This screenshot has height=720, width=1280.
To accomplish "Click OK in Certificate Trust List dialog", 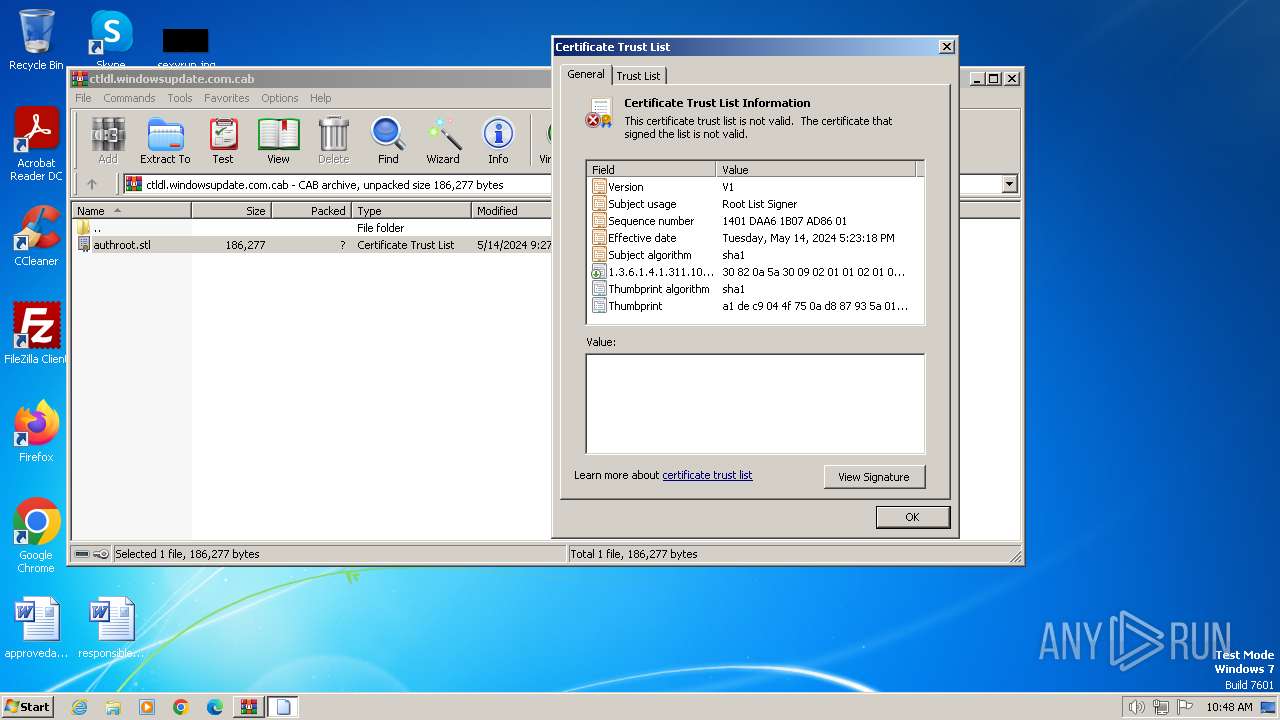I will click(x=912, y=517).
